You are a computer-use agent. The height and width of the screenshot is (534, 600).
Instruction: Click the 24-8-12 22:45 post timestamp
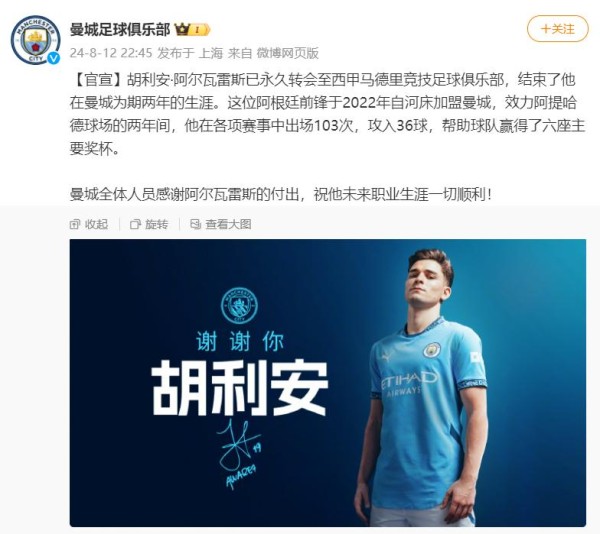111,53
